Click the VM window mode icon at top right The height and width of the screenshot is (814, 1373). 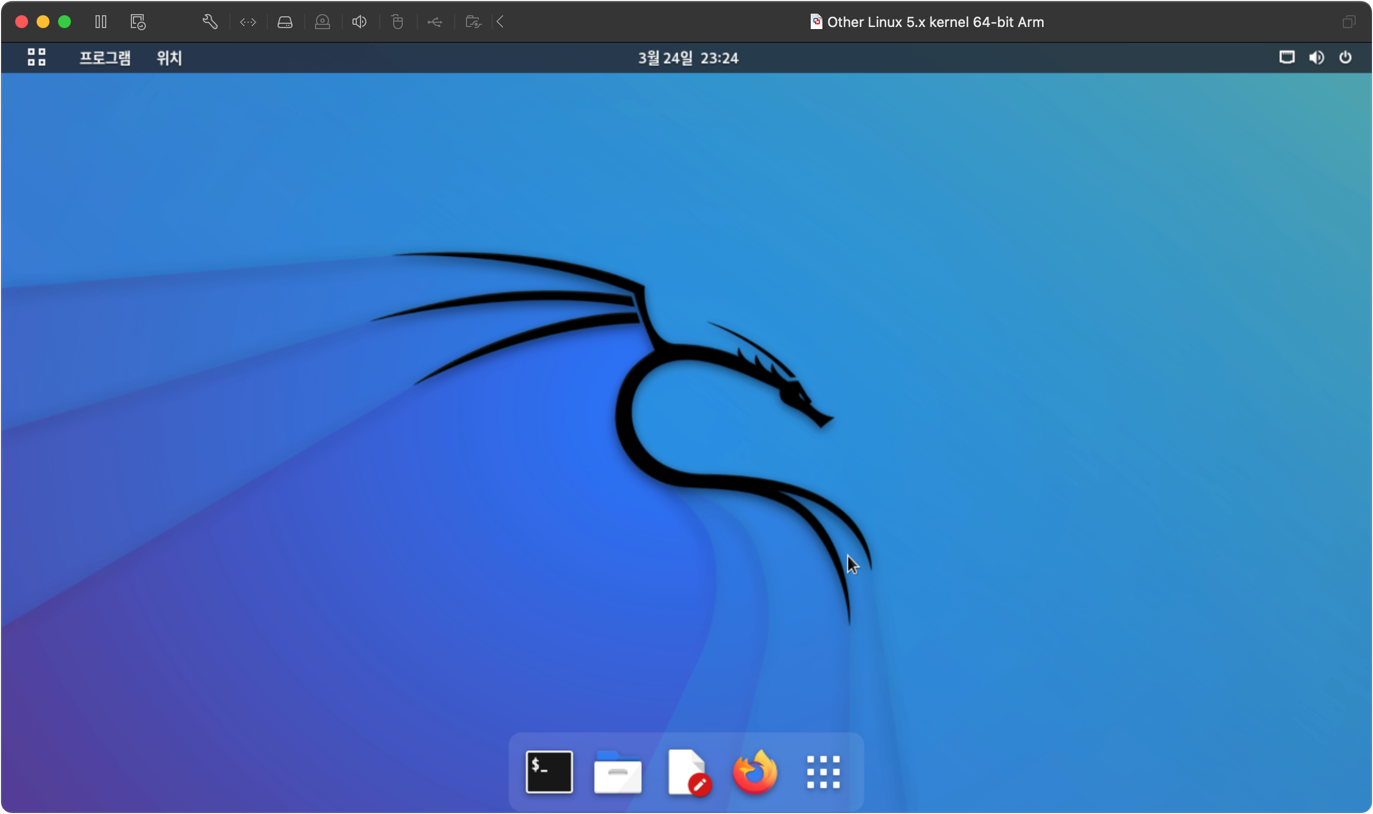pos(1349,22)
